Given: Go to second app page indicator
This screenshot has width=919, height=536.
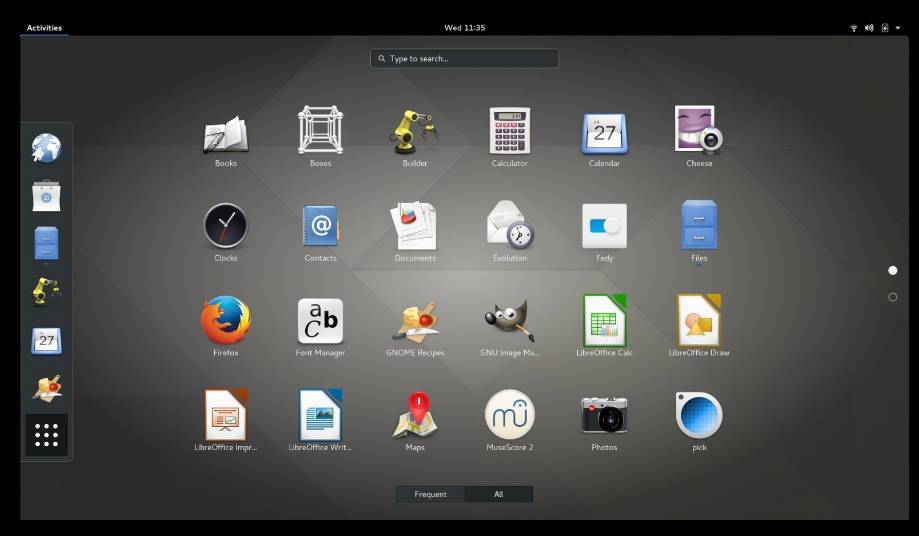Looking at the screenshot, I should [x=893, y=297].
